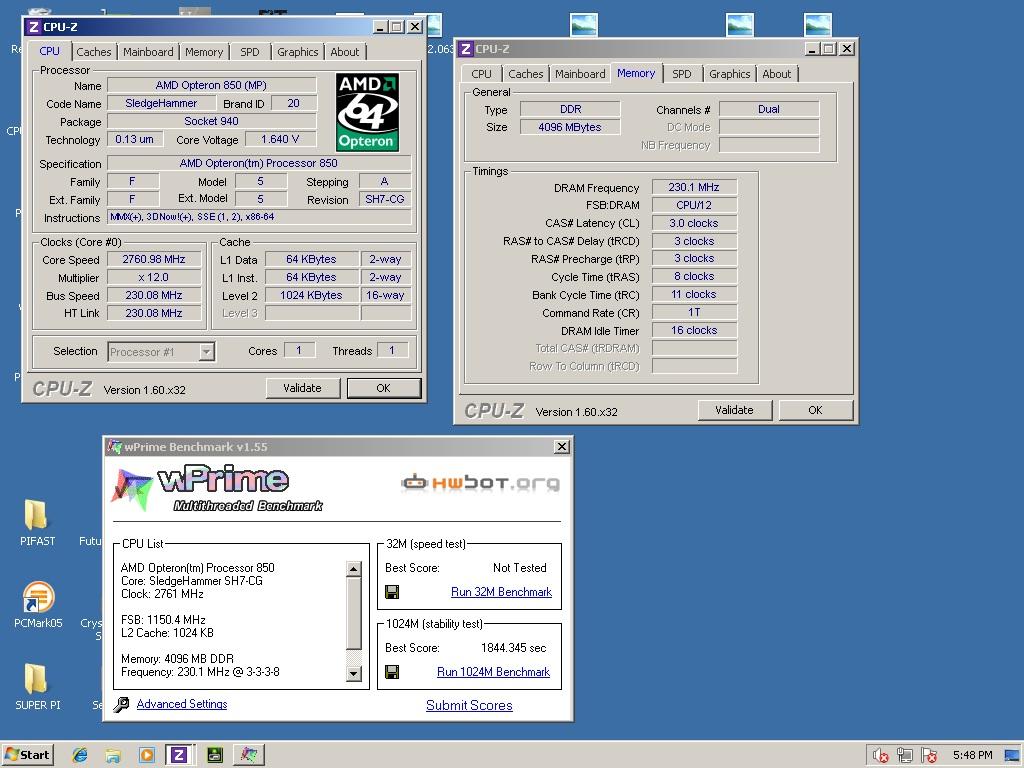Viewport: 1024px width, 768px height.
Task: Click the Size field 4096 MBytes
Action: click(570, 127)
